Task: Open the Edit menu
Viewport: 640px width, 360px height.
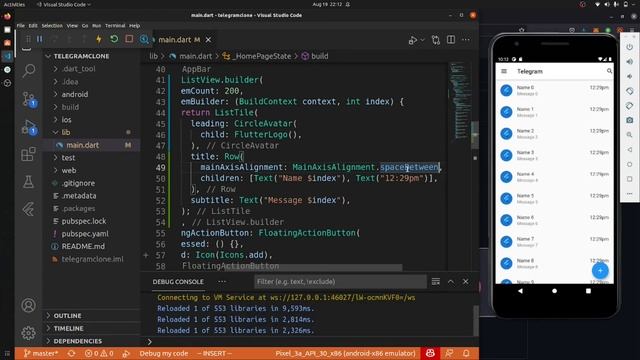Action: (x=33, y=25)
